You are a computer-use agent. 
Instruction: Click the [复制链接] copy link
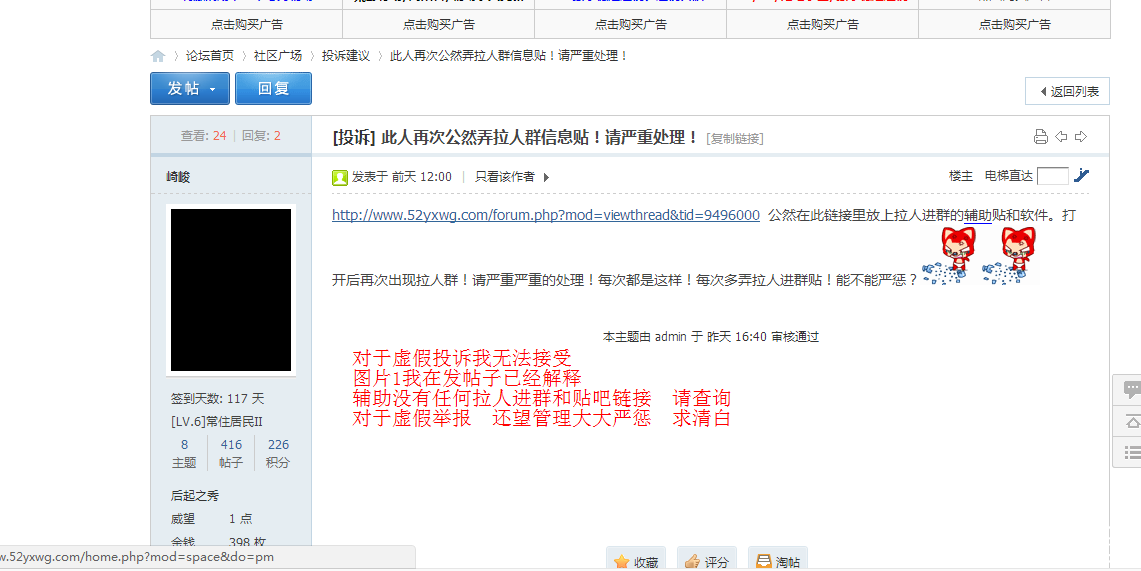click(x=735, y=138)
